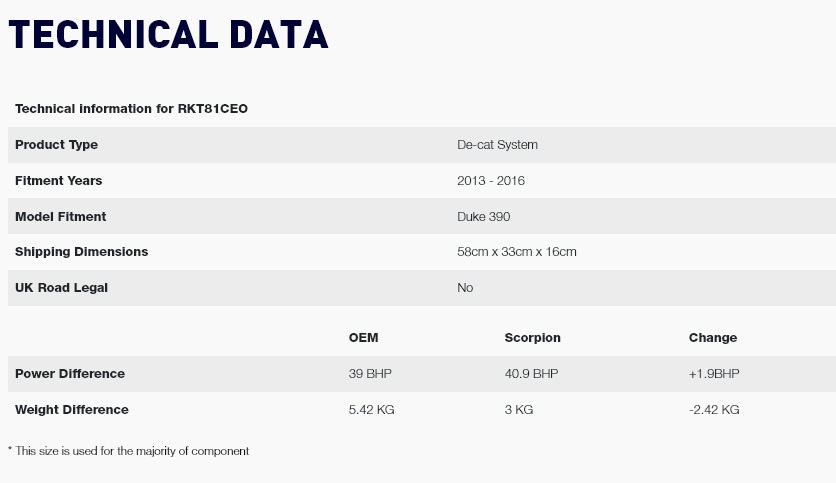Click the Change column header
This screenshot has width=836, height=483.
(713, 338)
